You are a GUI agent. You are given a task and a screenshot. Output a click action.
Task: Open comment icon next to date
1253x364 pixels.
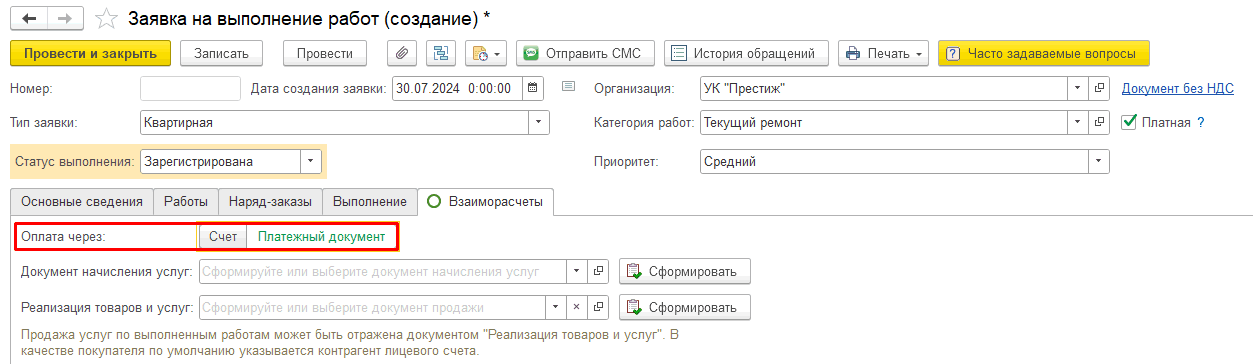pos(569,87)
